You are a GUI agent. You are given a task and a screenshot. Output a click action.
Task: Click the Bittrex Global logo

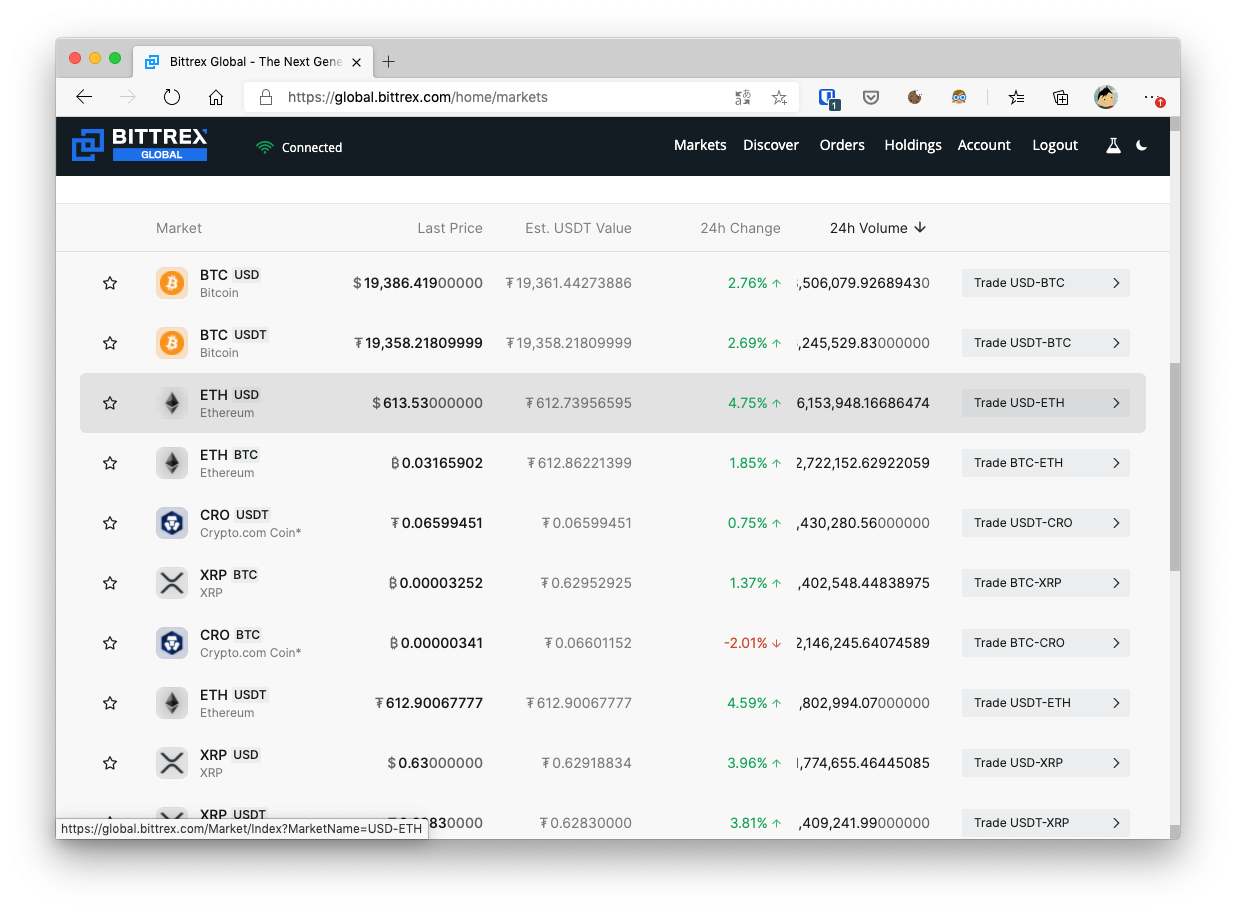coord(140,145)
